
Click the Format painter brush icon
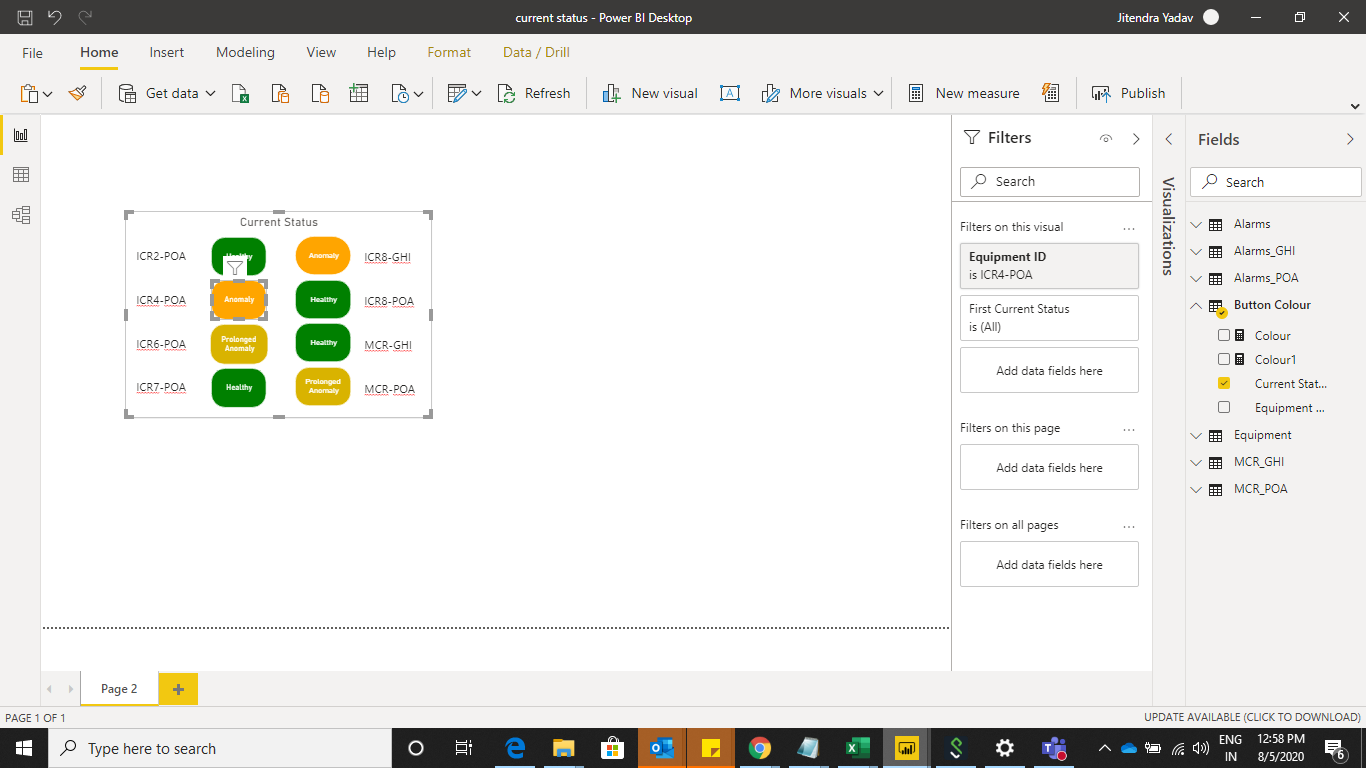(77, 93)
